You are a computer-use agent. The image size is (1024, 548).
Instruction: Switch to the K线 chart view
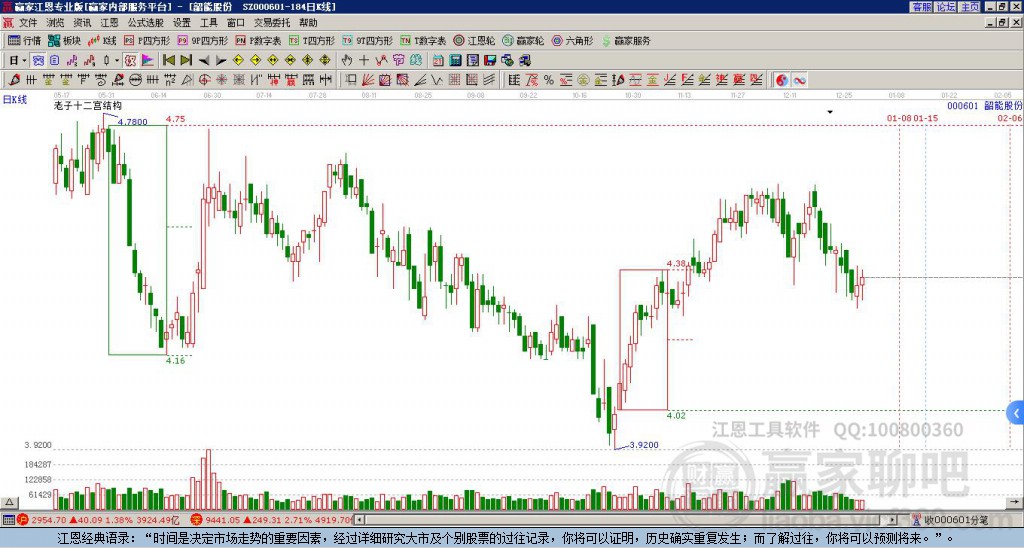tap(102, 40)
